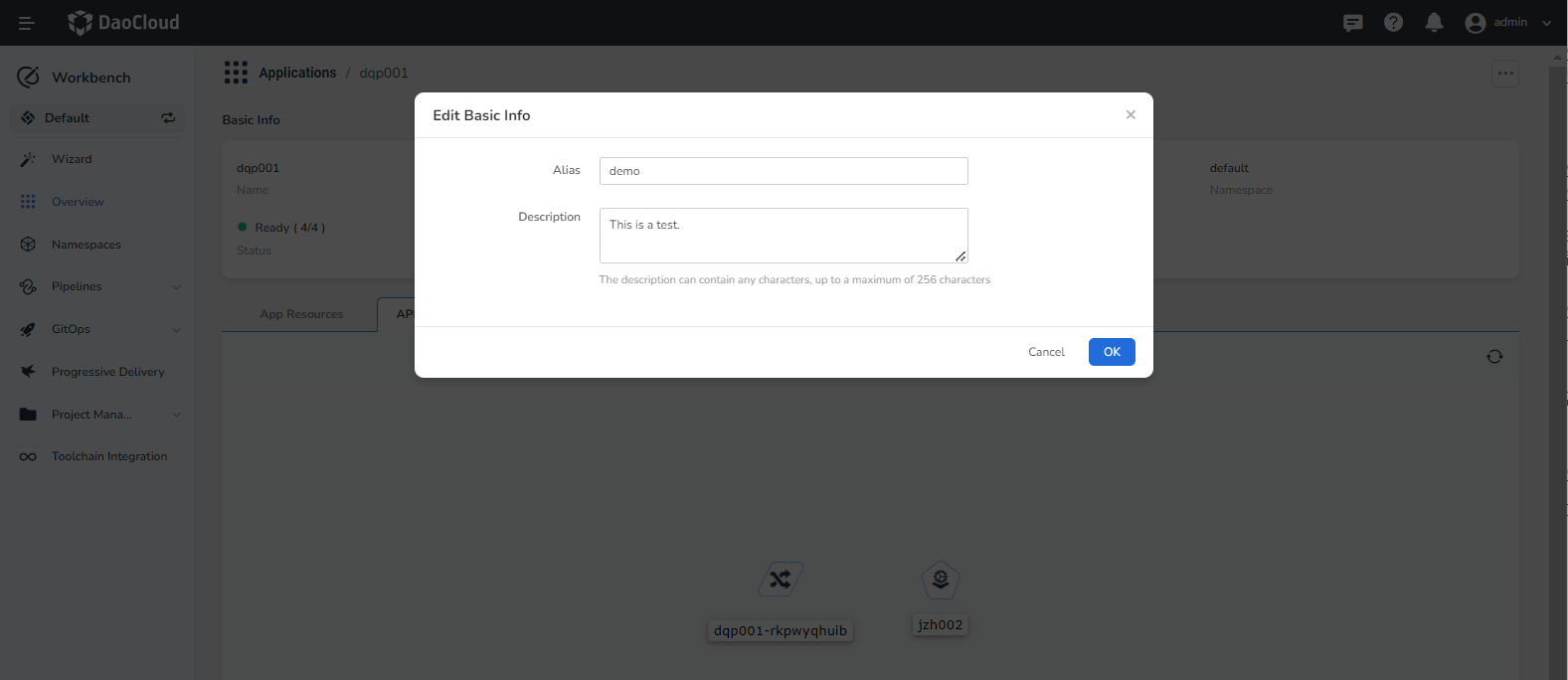
Task: Switch to the App Resources tab
Action: coord(301,314)
